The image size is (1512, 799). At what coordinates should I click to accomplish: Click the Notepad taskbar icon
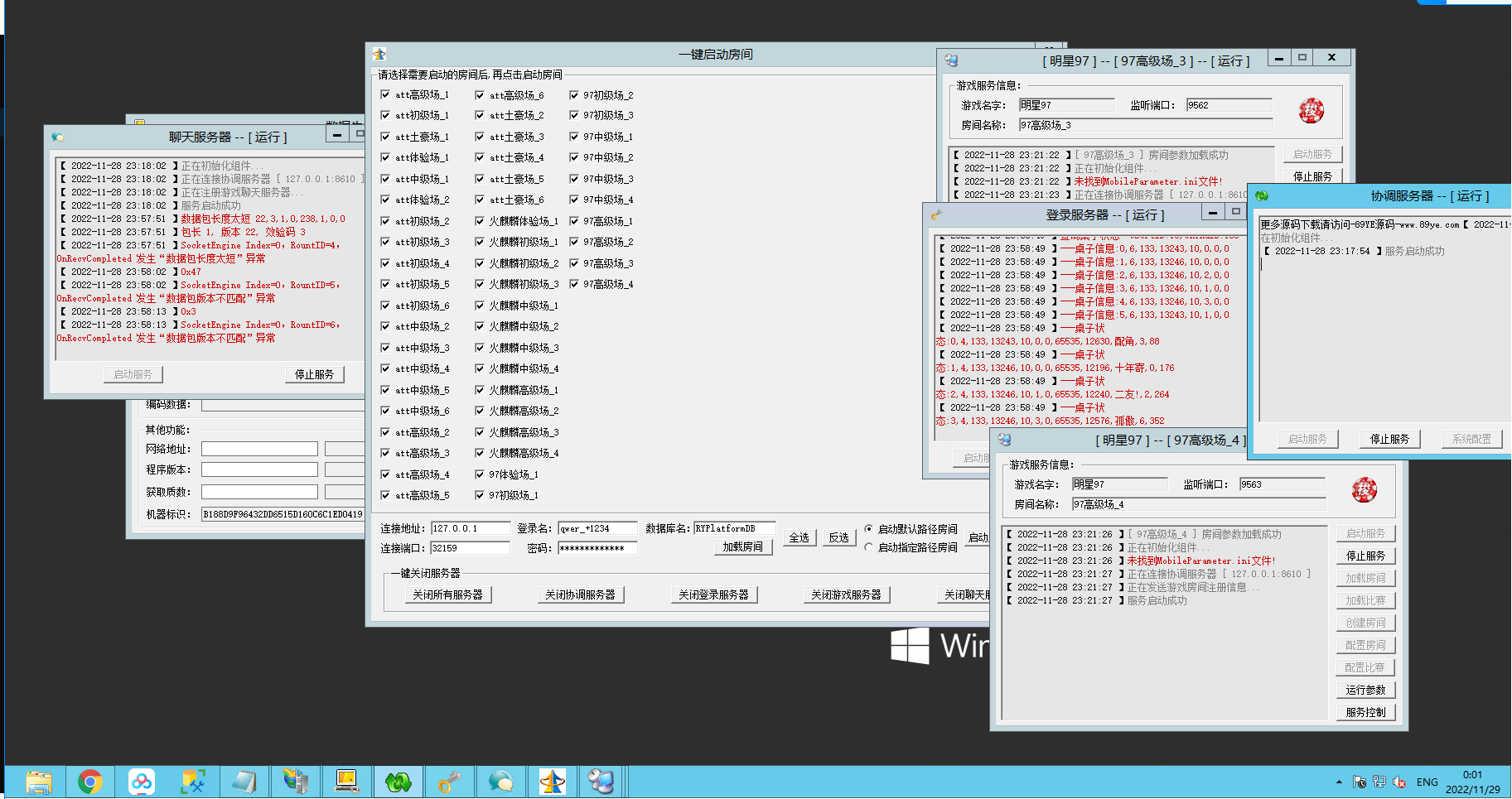coord(244,782)
